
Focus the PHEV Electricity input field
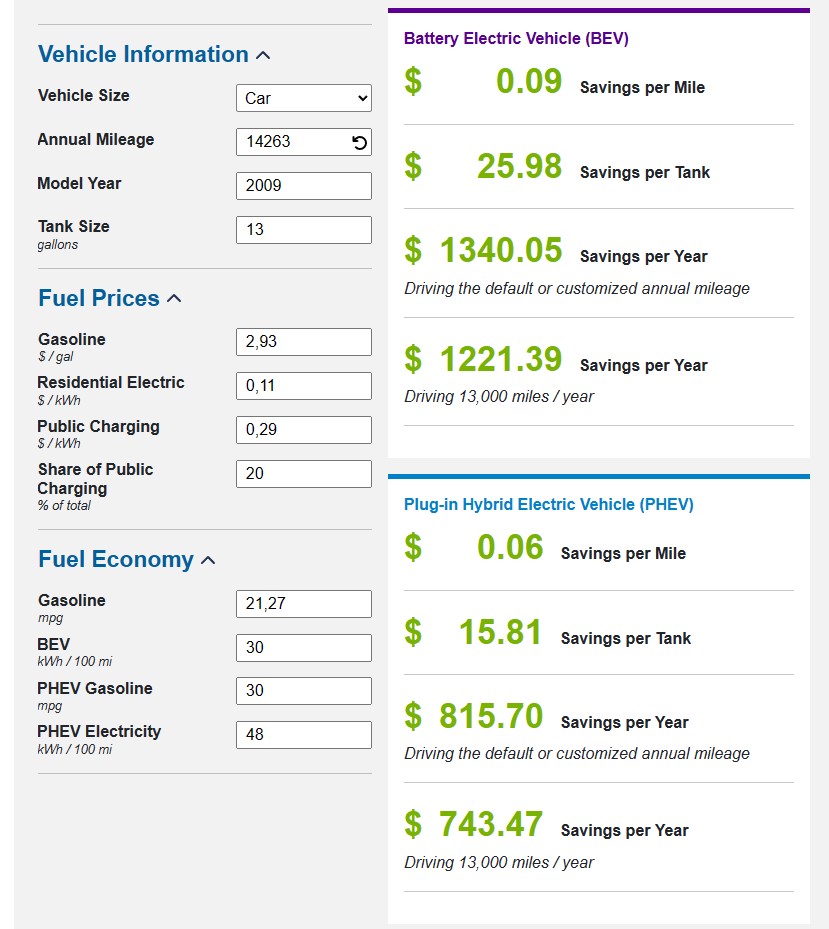(x=304, y=735)
